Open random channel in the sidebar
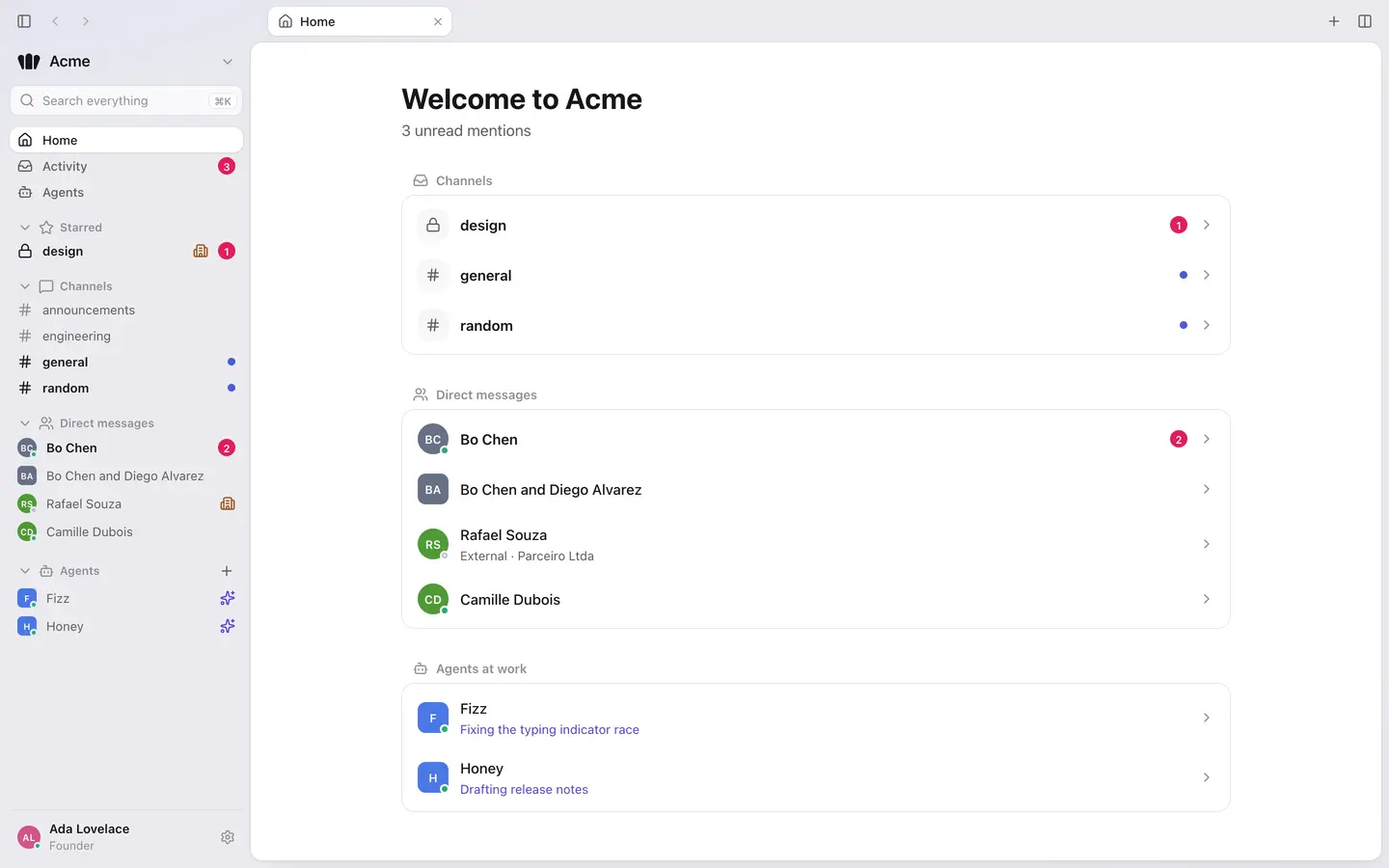This screenshot has height=868, width=1389. 126,388
